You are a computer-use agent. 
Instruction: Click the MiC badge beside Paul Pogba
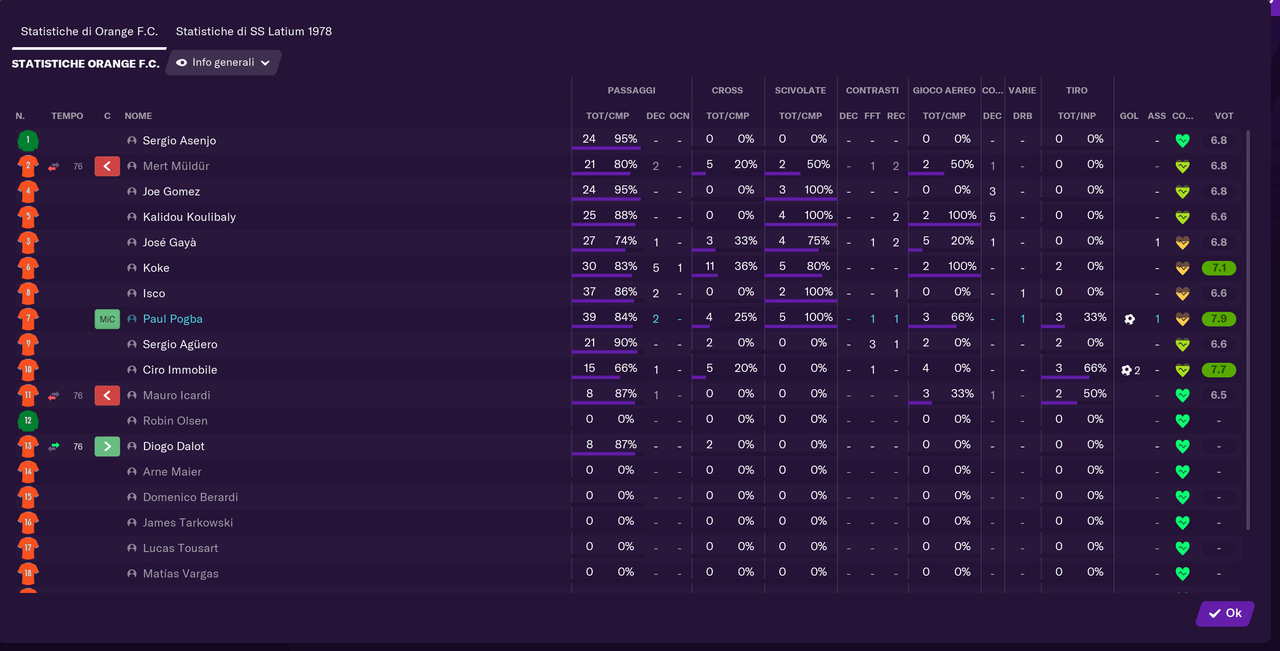(107, 319)
